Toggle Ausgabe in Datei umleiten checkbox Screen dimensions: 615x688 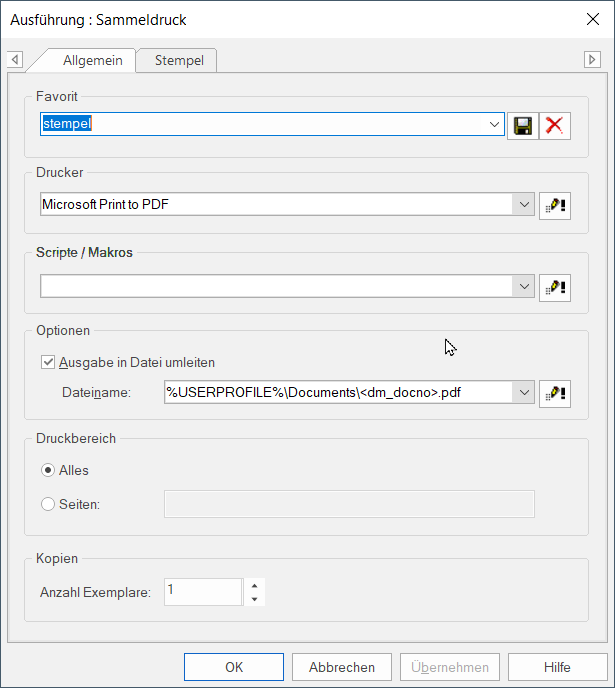pyautogui.click(x=48, y=363)
